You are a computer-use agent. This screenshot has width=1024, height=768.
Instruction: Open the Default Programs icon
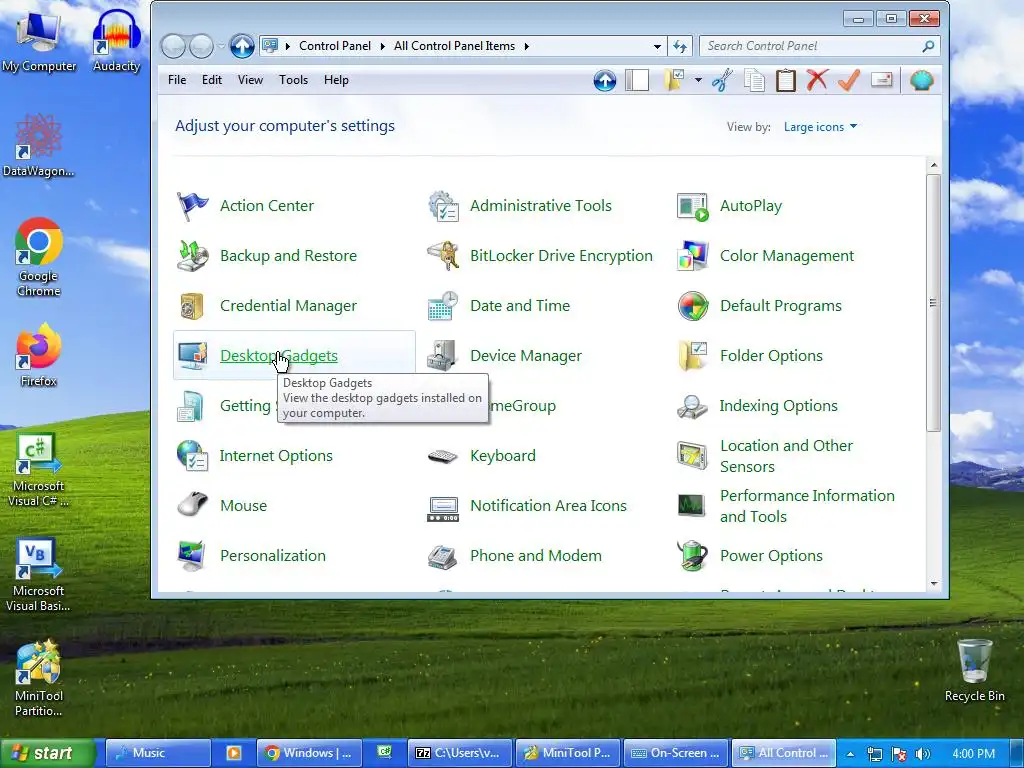(x=693, y=306)
